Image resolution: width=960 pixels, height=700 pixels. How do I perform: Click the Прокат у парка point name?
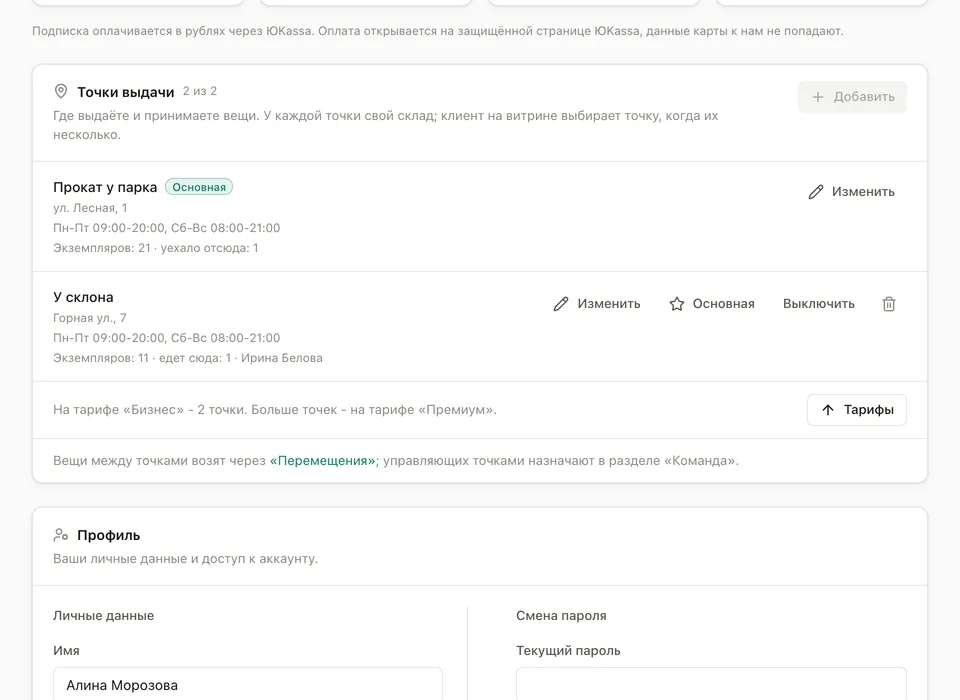105,187
